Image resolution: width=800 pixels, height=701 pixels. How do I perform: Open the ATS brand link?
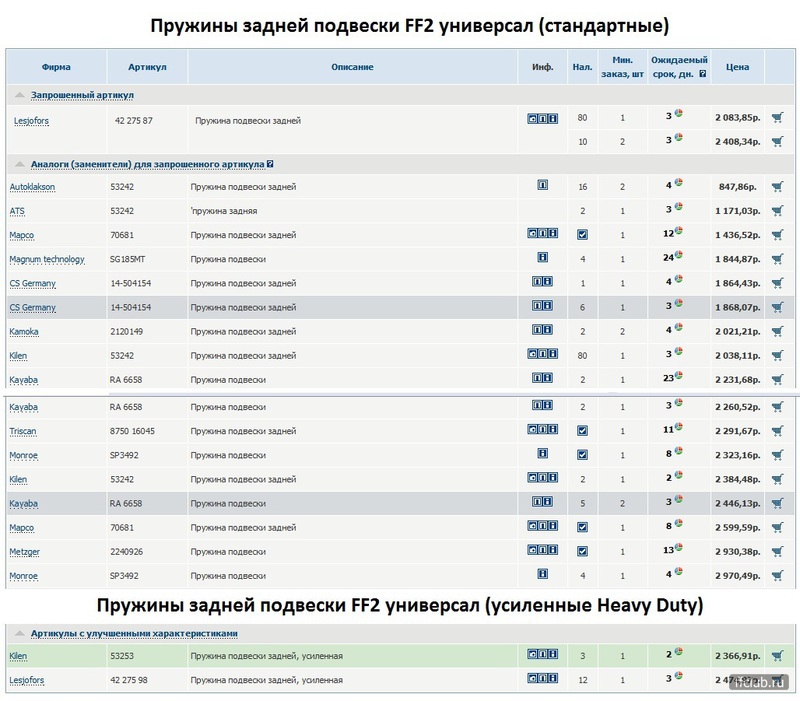(x=17, y=211)
